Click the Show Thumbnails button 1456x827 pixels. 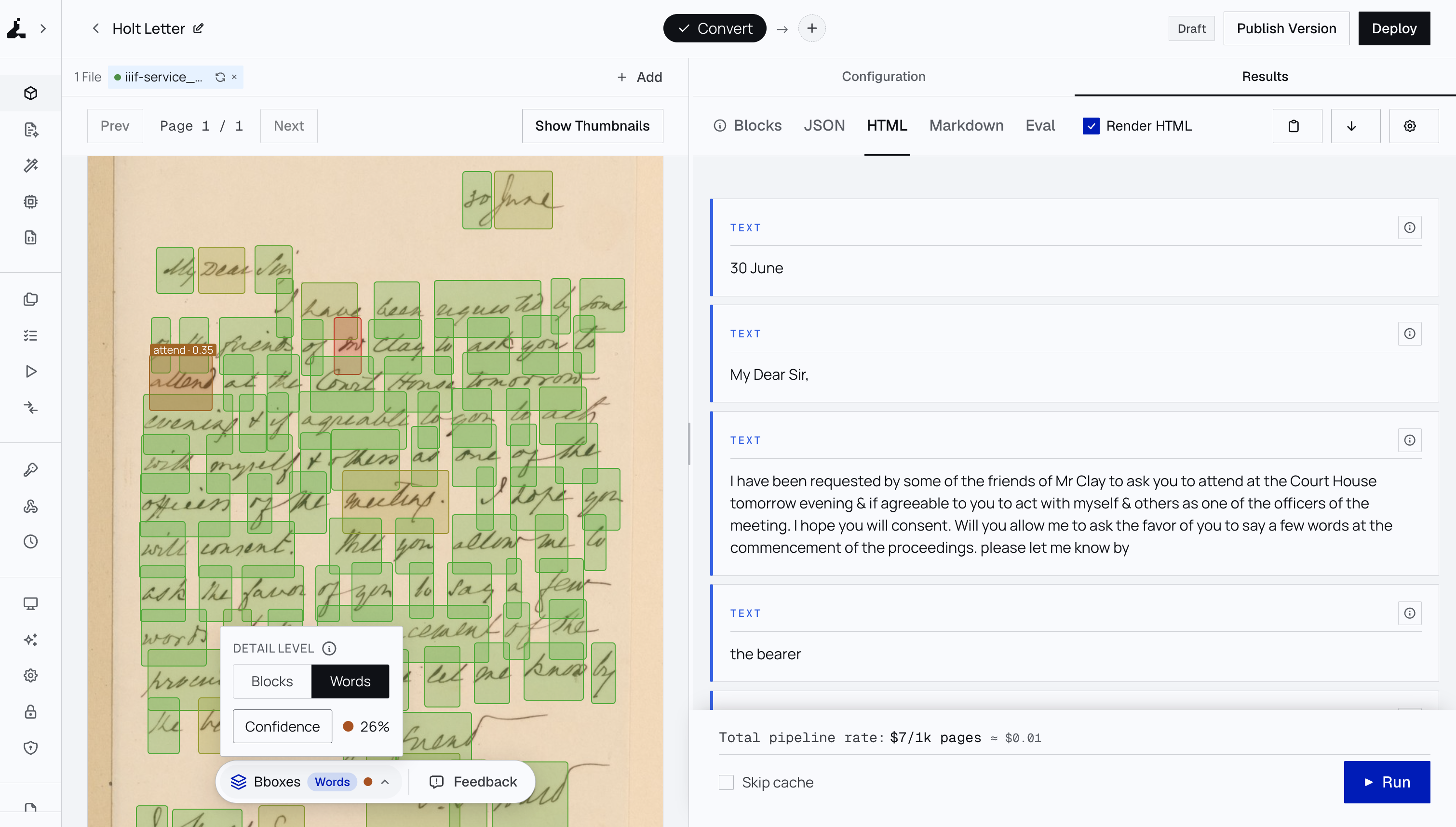pyautogui.click(x=592, y=126)
